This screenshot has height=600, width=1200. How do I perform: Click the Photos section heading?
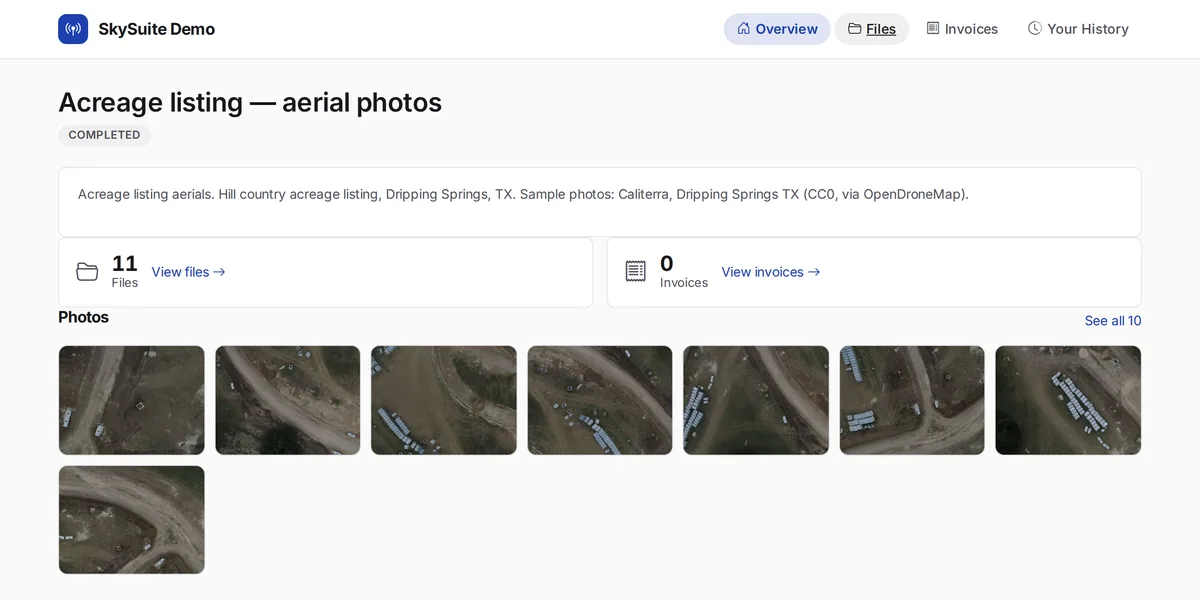(x=84, y=317)
